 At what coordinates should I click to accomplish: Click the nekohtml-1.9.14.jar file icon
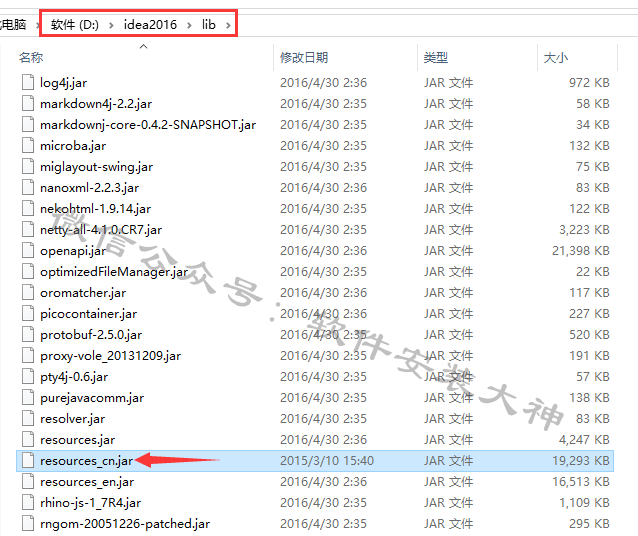click(x=28, y=208)
